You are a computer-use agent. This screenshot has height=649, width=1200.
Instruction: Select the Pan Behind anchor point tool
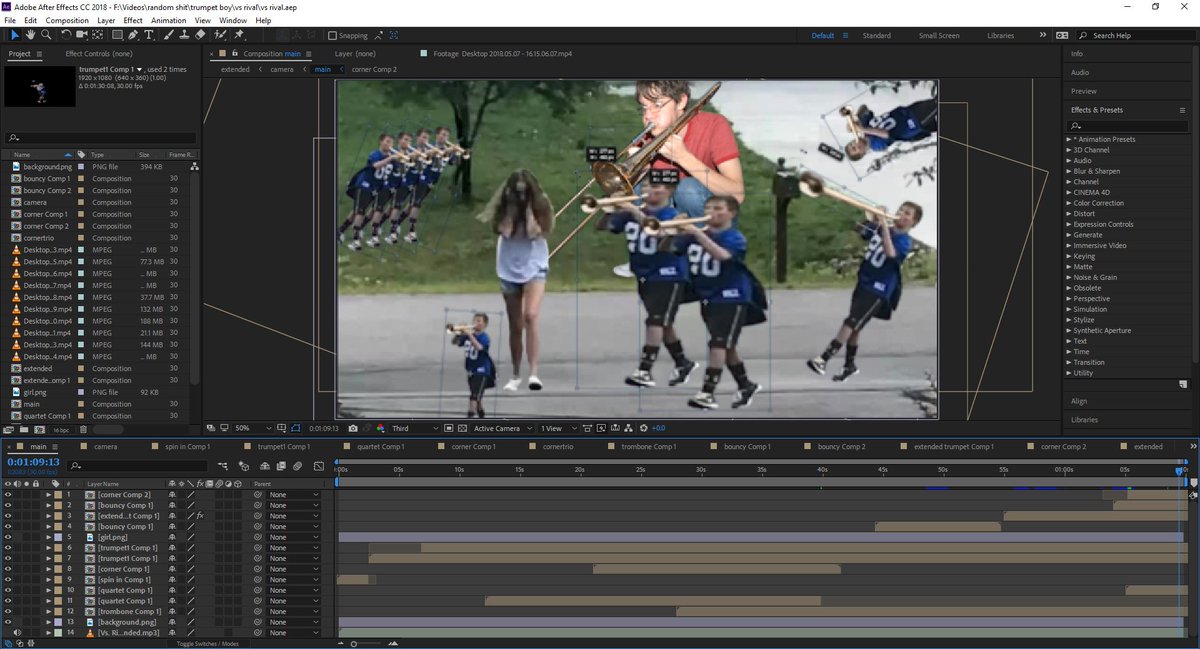point(97,35)
